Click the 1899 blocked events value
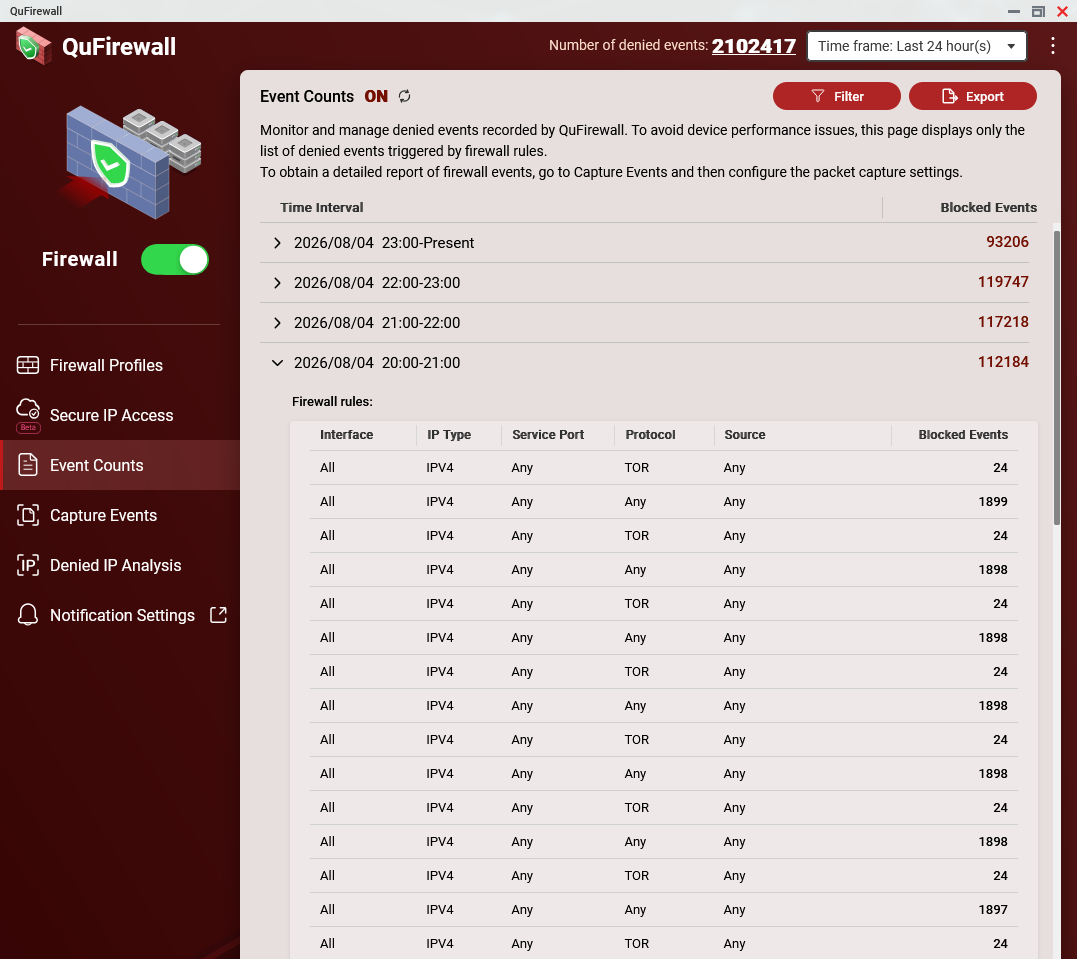Viewport: 1077px width, 959px height. tap(993, 501)
